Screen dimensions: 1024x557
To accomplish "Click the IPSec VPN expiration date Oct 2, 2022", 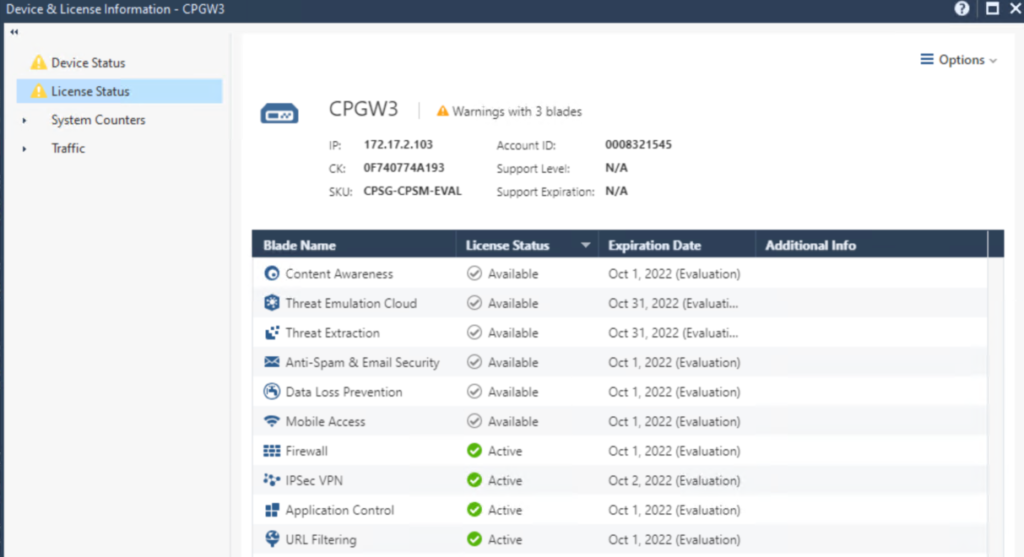I will 674,480.
